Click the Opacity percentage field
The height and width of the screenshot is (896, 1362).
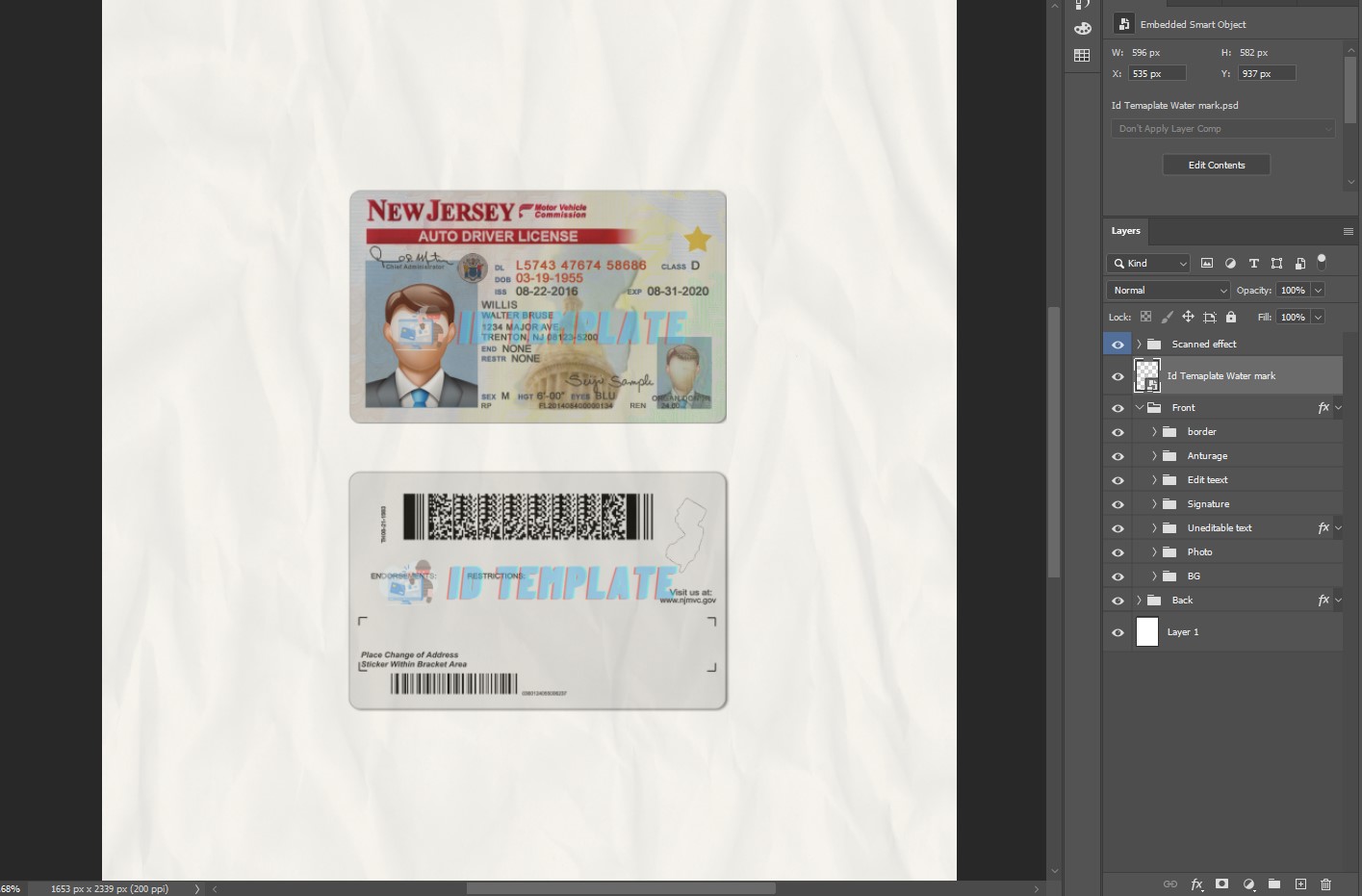(1293, 290)
